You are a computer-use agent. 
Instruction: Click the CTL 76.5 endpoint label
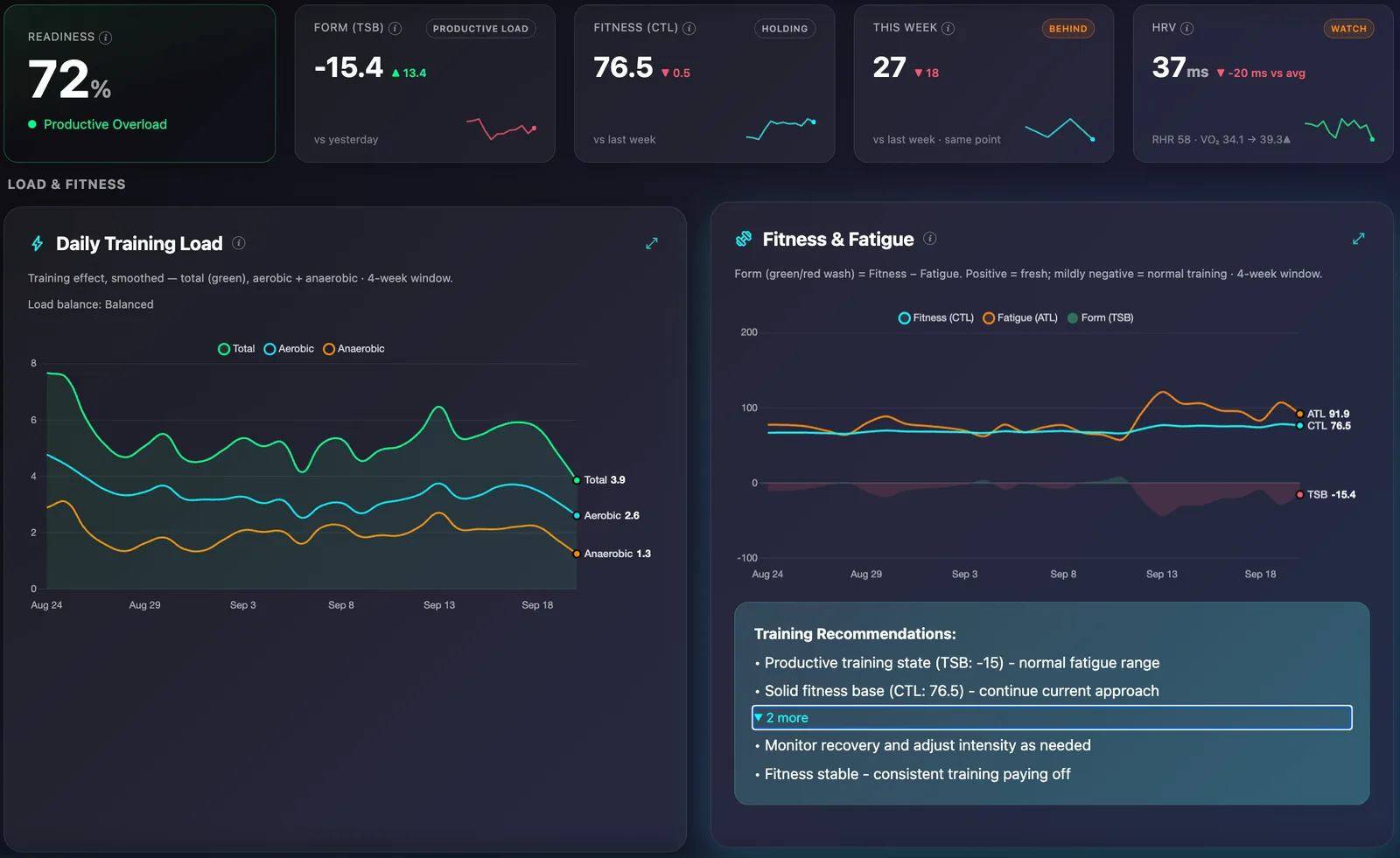click(x=1329, y=426)
